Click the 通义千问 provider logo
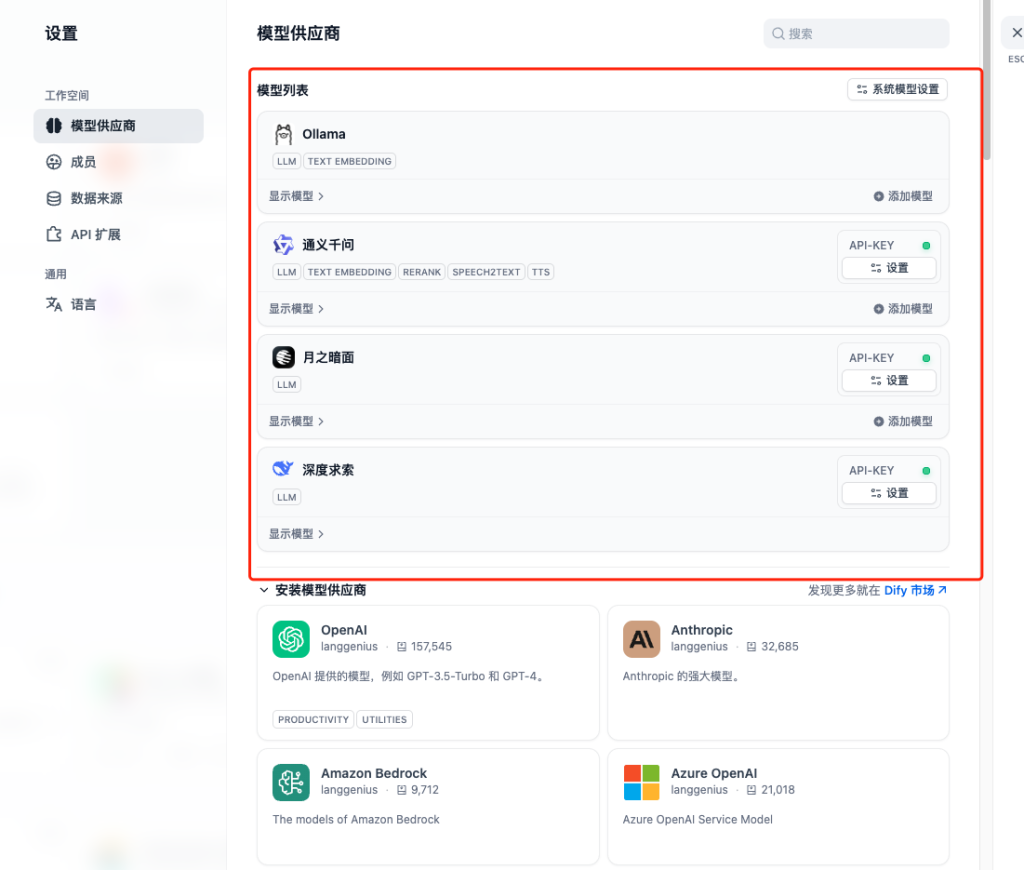Viewport: 1024px width, 870px height. 283,245
